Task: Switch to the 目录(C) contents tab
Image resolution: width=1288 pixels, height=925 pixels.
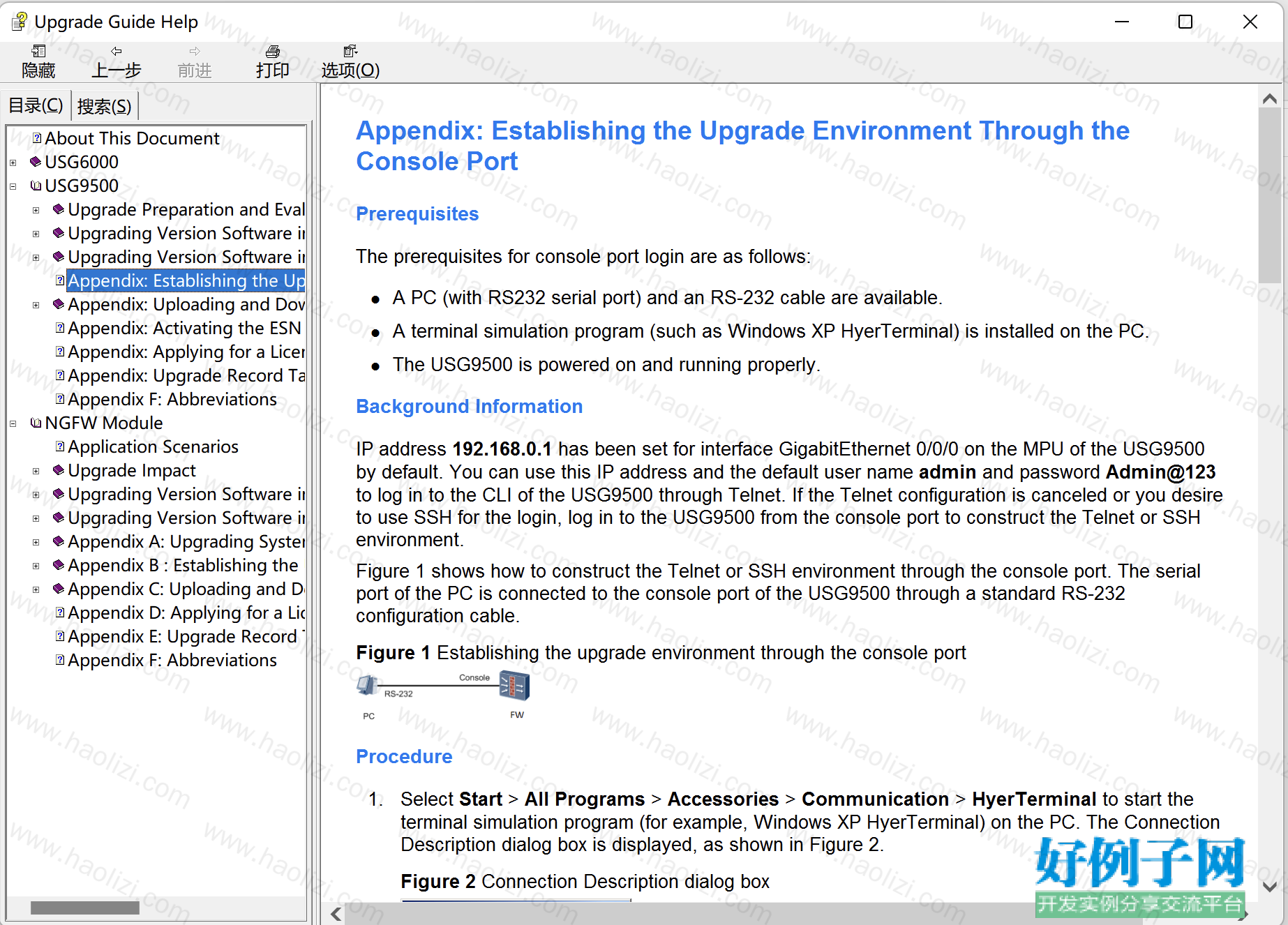Action: tap(36, 105)
